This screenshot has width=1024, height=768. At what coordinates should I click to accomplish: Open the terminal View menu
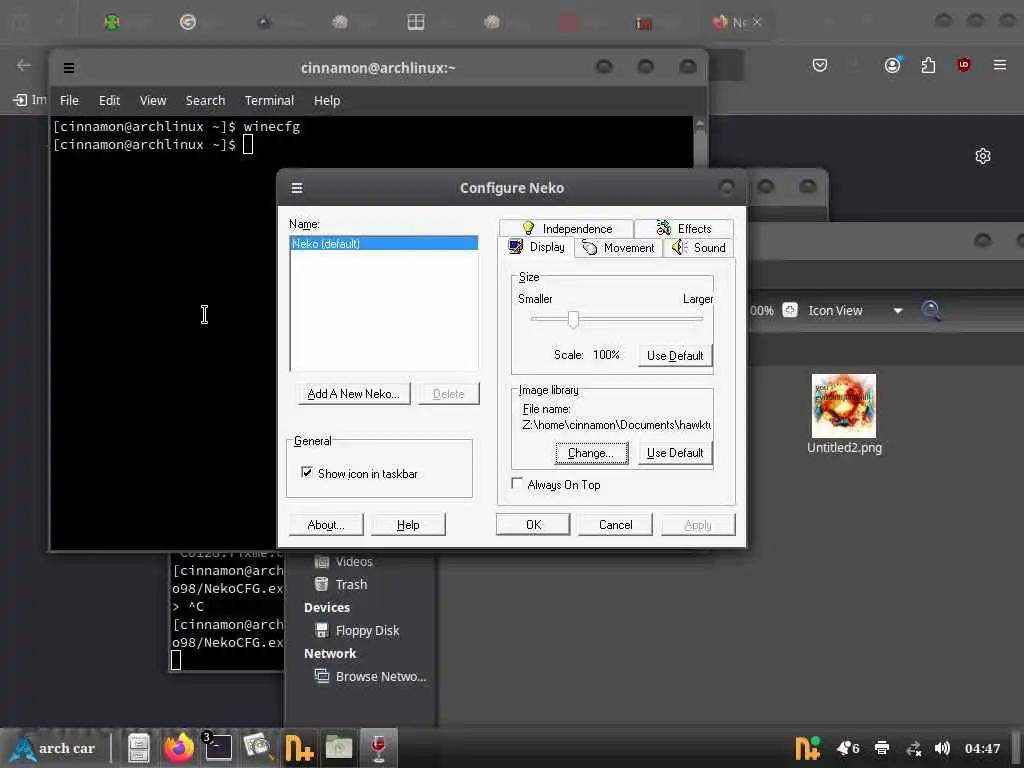pyautogui.click(x=153, y=101)
